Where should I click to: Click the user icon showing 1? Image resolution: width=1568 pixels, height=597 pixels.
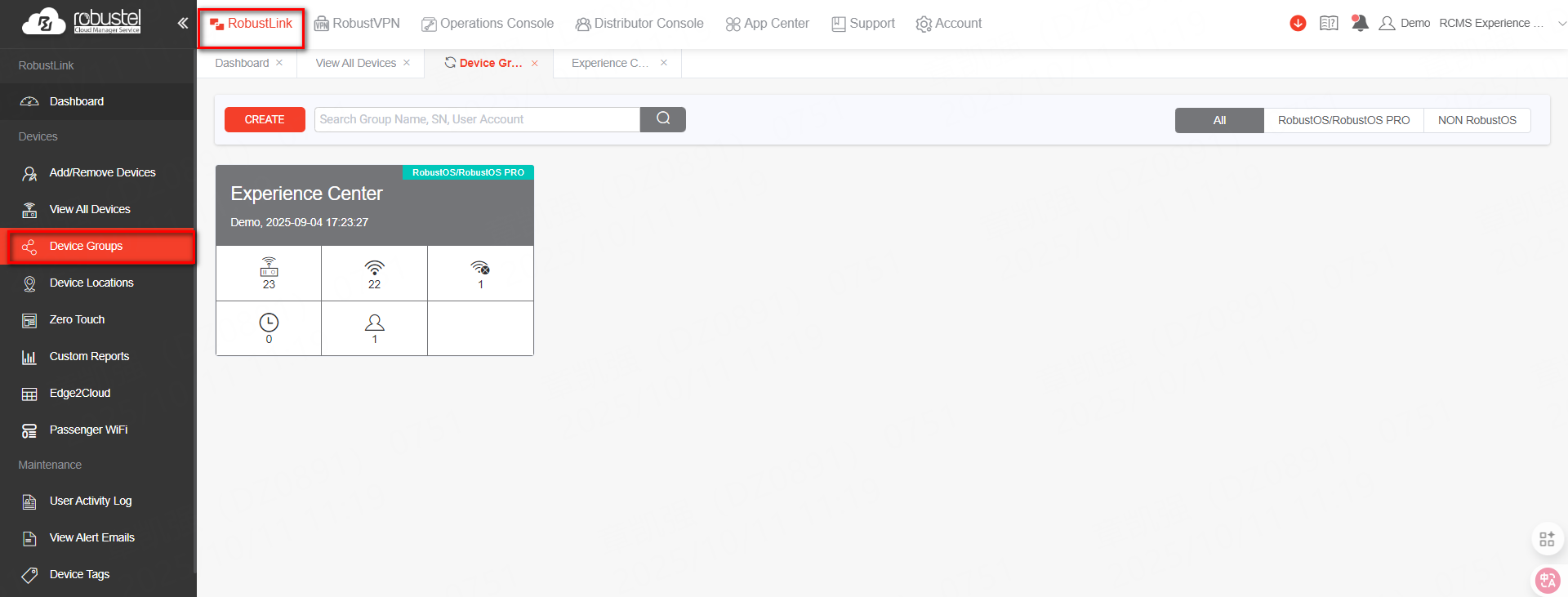pyautogui.click(x=375, y=323)
